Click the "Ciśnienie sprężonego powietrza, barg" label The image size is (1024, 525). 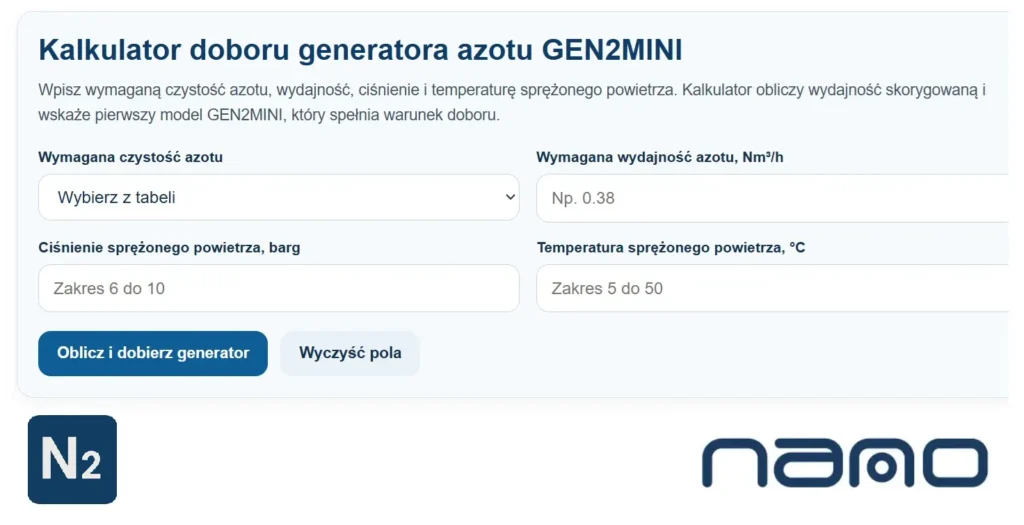click(x=169, y=247)
